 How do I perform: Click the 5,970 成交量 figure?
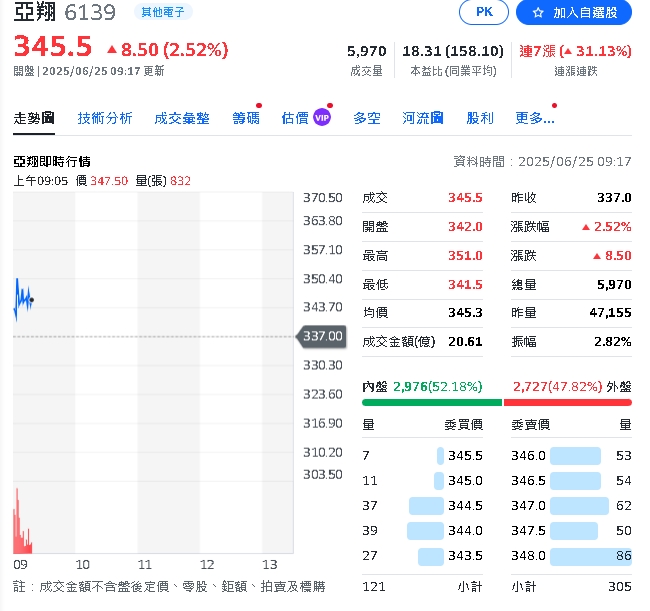(x=366, y=51)
